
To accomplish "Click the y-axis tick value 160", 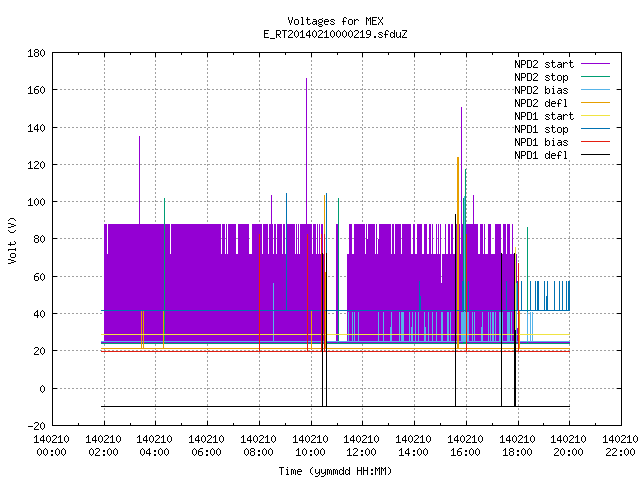I will (36, 90).
